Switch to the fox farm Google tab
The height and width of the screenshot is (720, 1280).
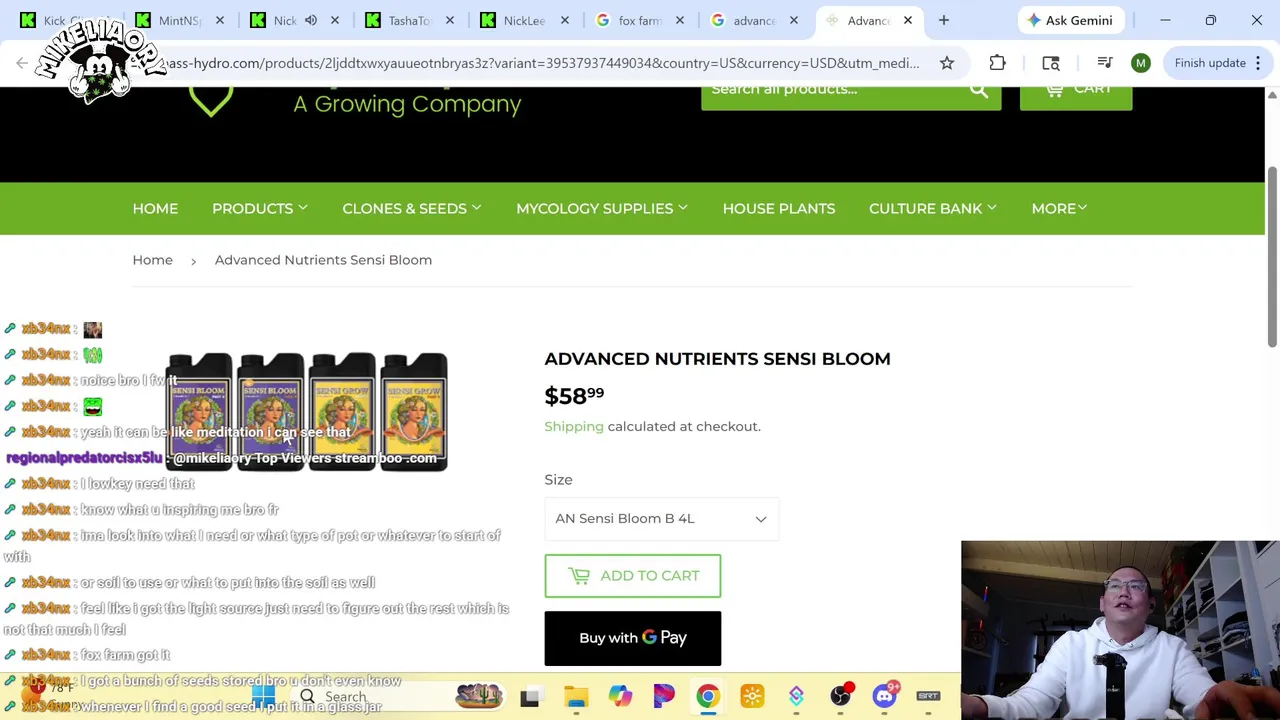coord(638,20)
